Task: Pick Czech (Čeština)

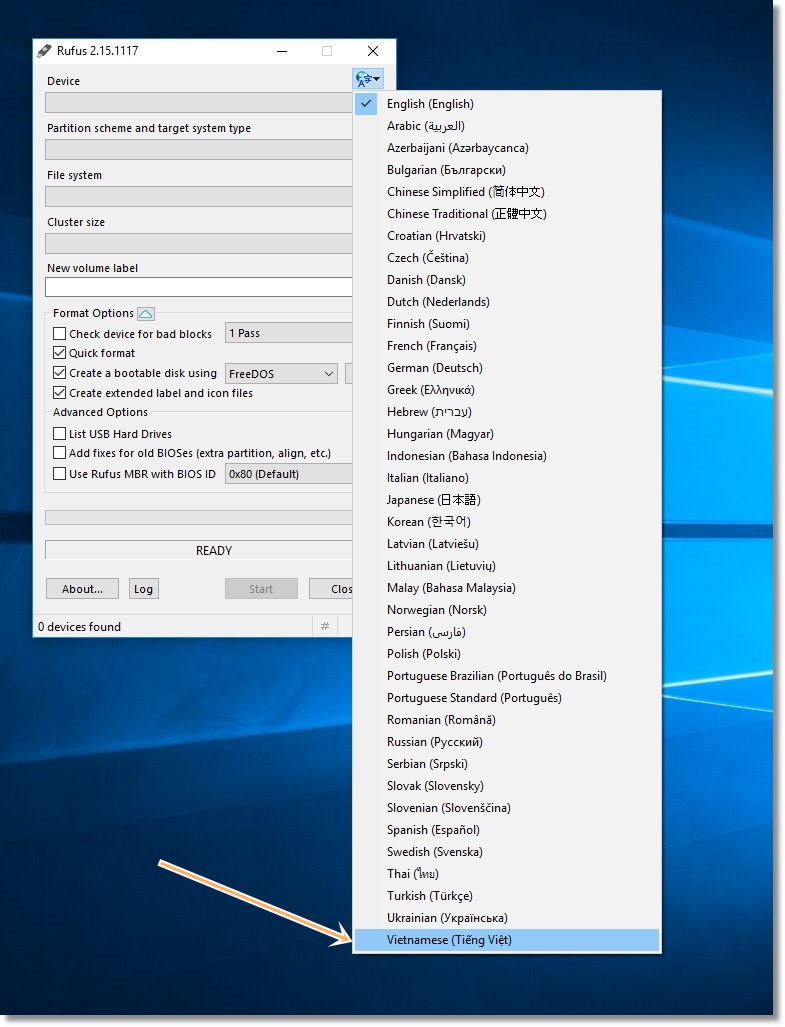Action: pyautogui.click(x=507, y=258)
